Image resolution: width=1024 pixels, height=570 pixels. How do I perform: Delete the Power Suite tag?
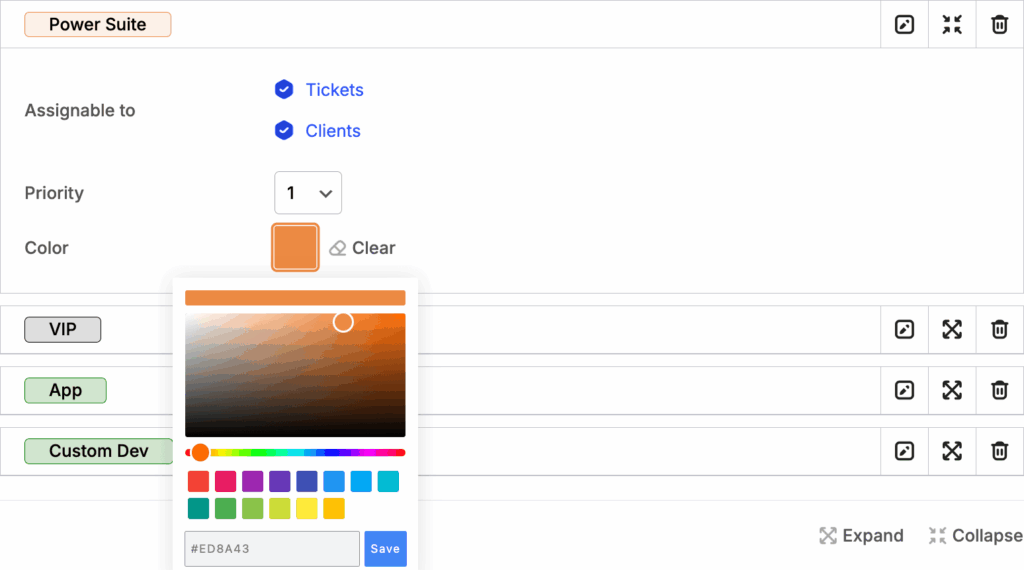(x=999, y=25)
